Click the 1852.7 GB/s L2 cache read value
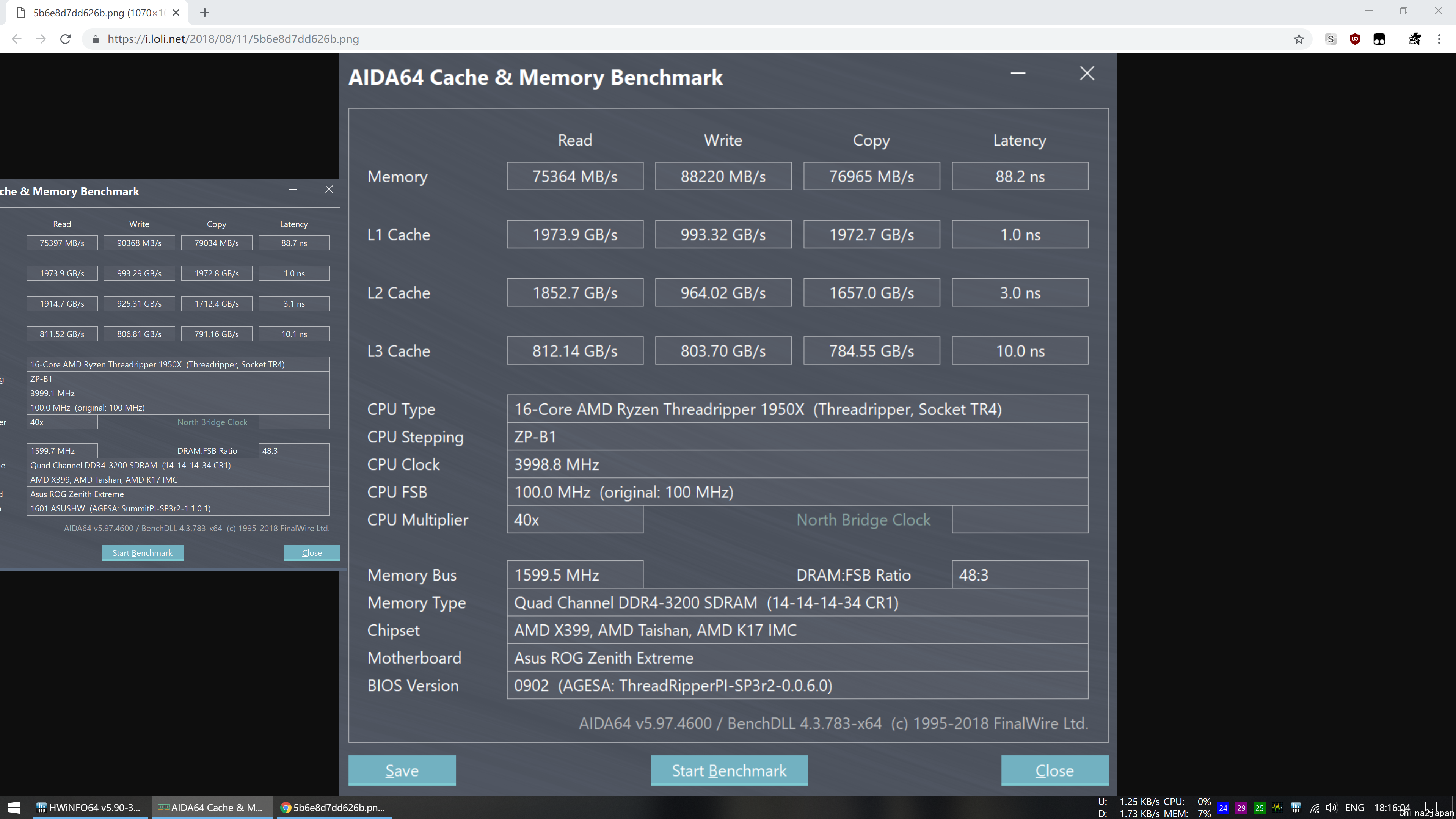The width and height of the screenshot is (1456, 819). point(575,293)
